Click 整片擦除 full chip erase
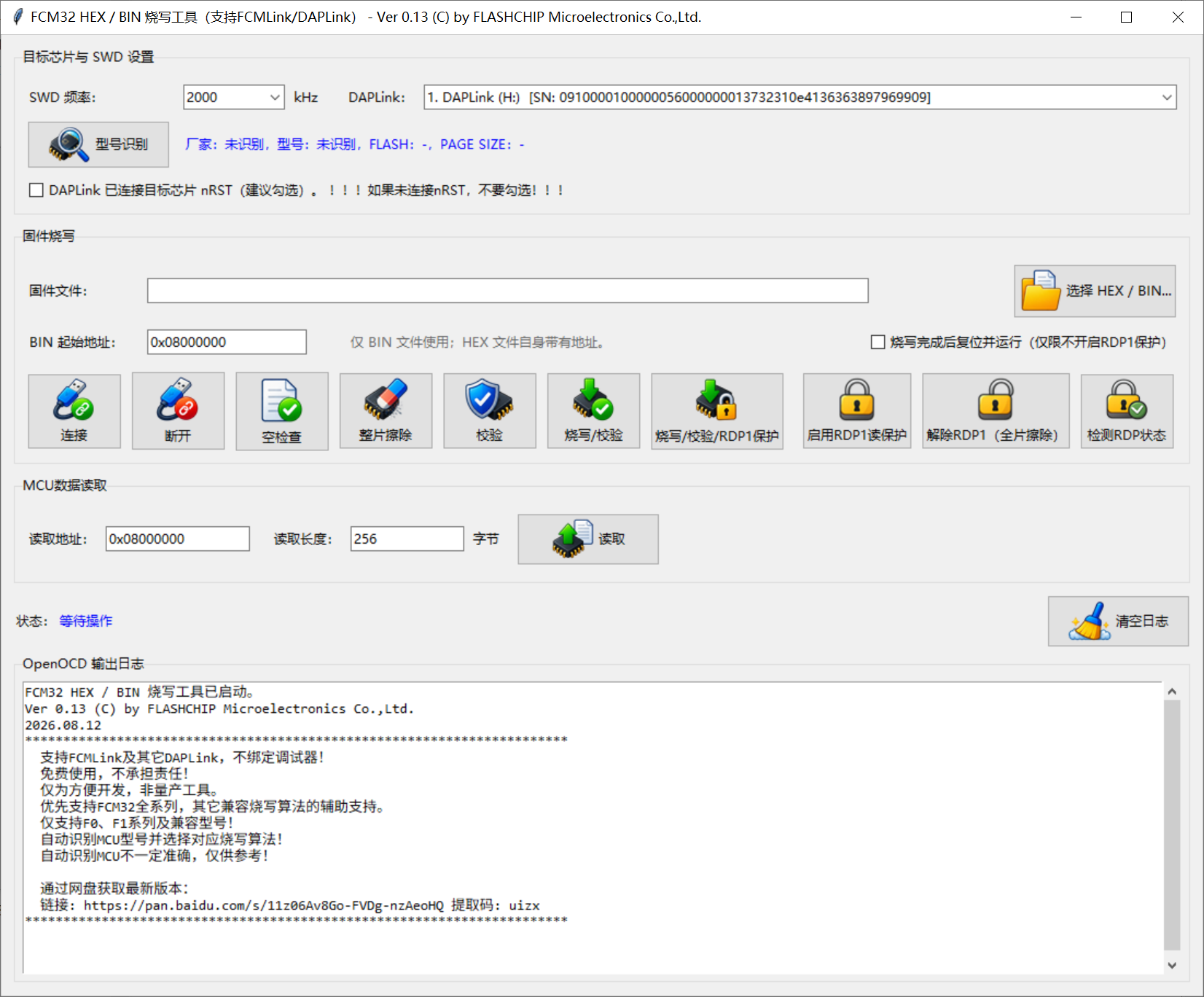Viewport: 1204px width, 997px height. 386,411
